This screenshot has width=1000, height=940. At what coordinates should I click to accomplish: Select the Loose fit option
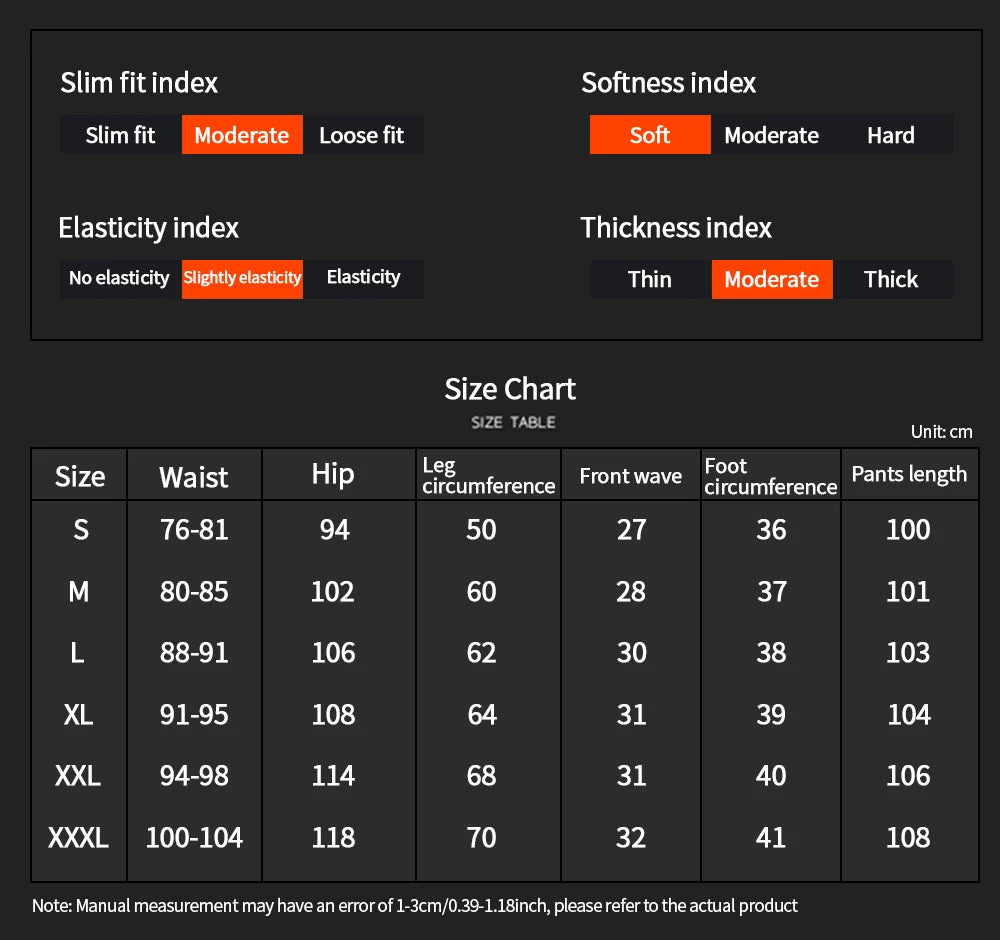click(x=362, y=135)
